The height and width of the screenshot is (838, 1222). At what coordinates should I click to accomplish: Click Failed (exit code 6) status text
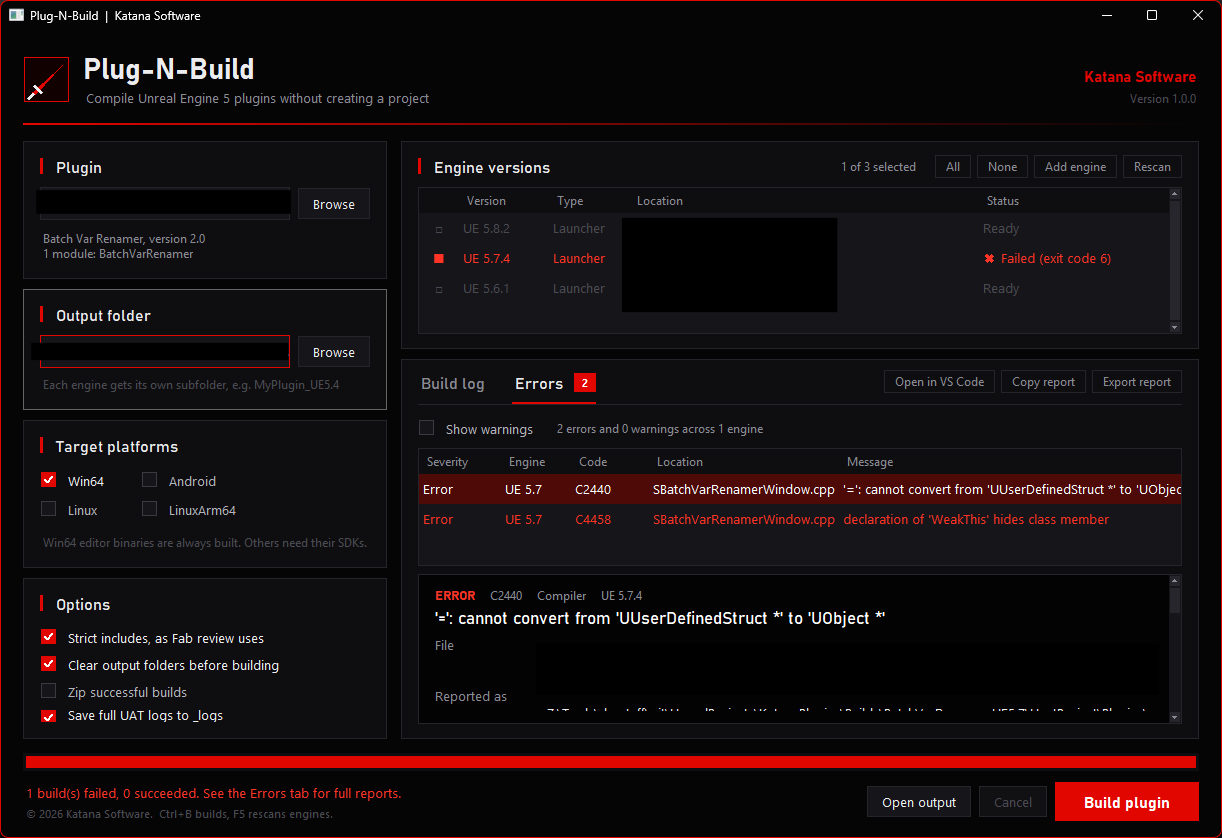coord(1056,259)
